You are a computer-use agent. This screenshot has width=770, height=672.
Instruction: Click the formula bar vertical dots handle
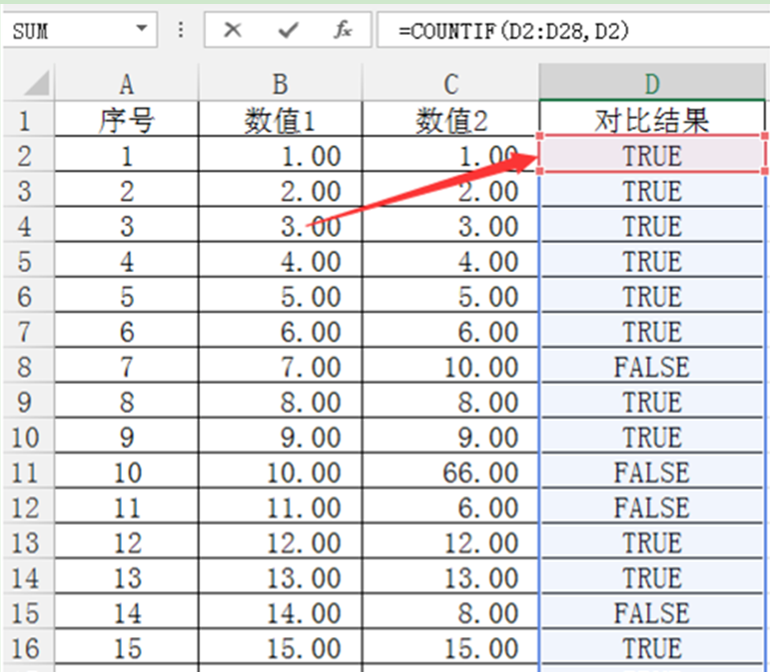181,30
